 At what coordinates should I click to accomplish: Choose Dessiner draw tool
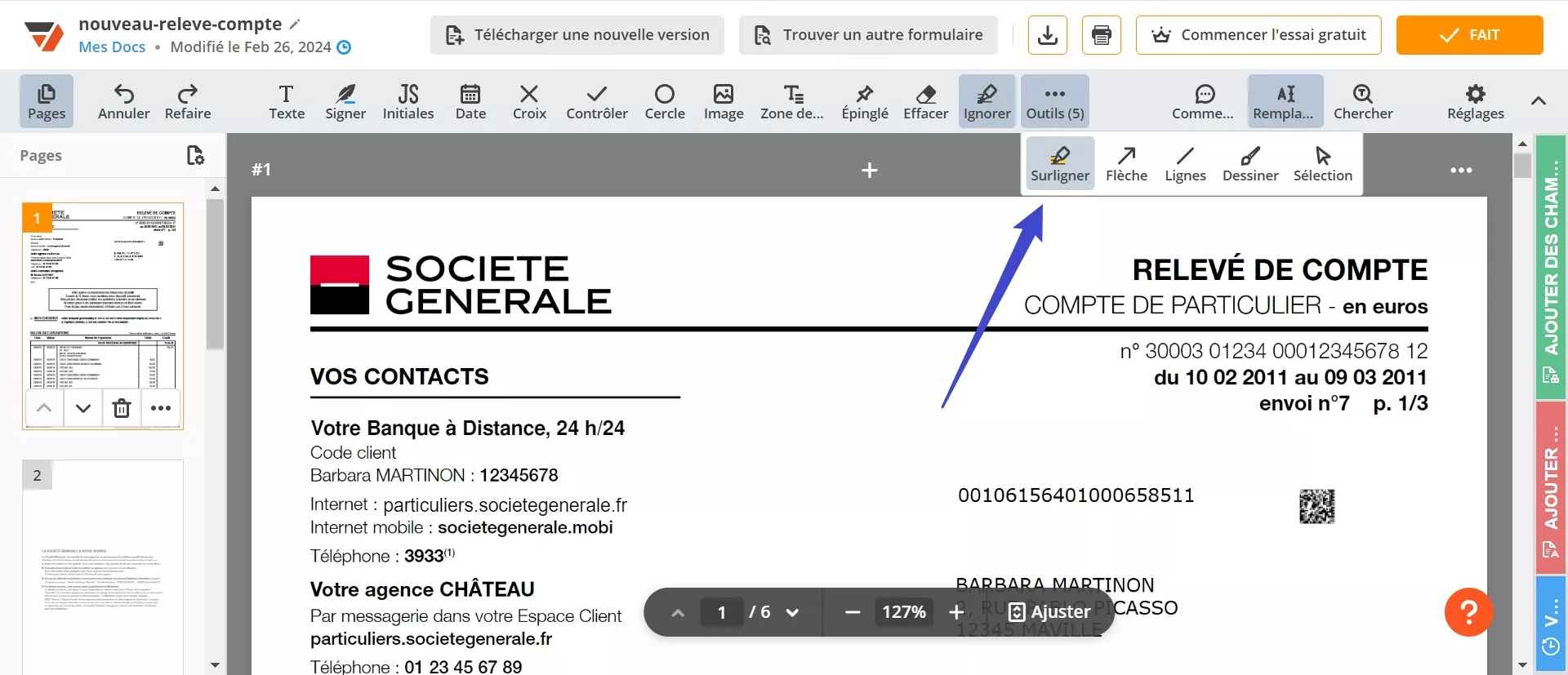tap(1250, 163)
